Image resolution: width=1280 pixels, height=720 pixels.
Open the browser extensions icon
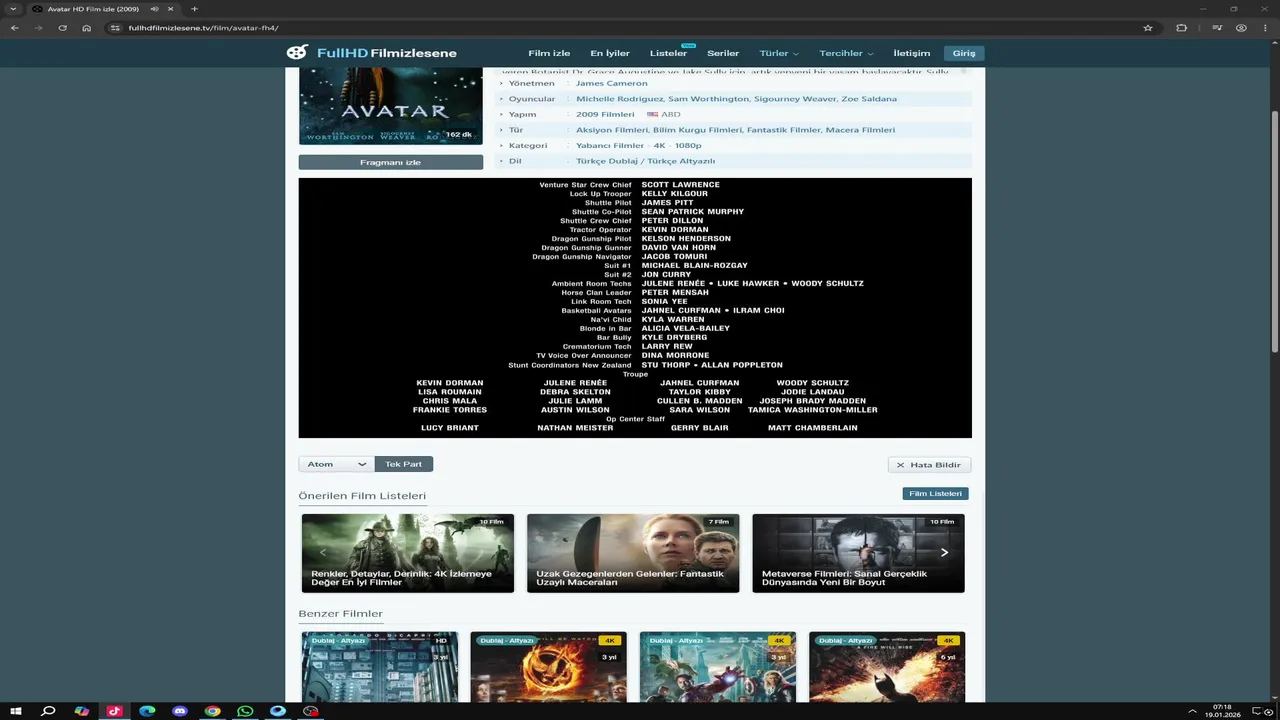coord(1182,28)
